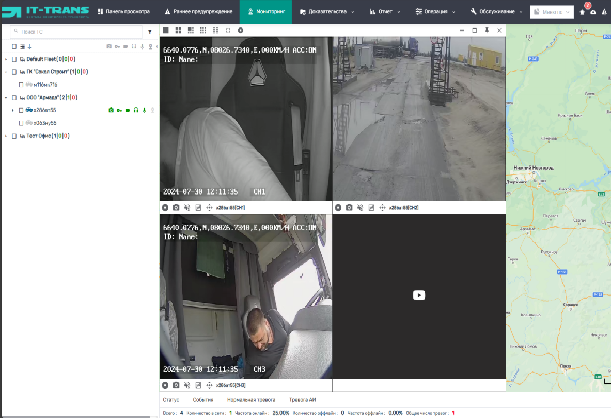Play video in empty fourth window

tap(419, 295)
